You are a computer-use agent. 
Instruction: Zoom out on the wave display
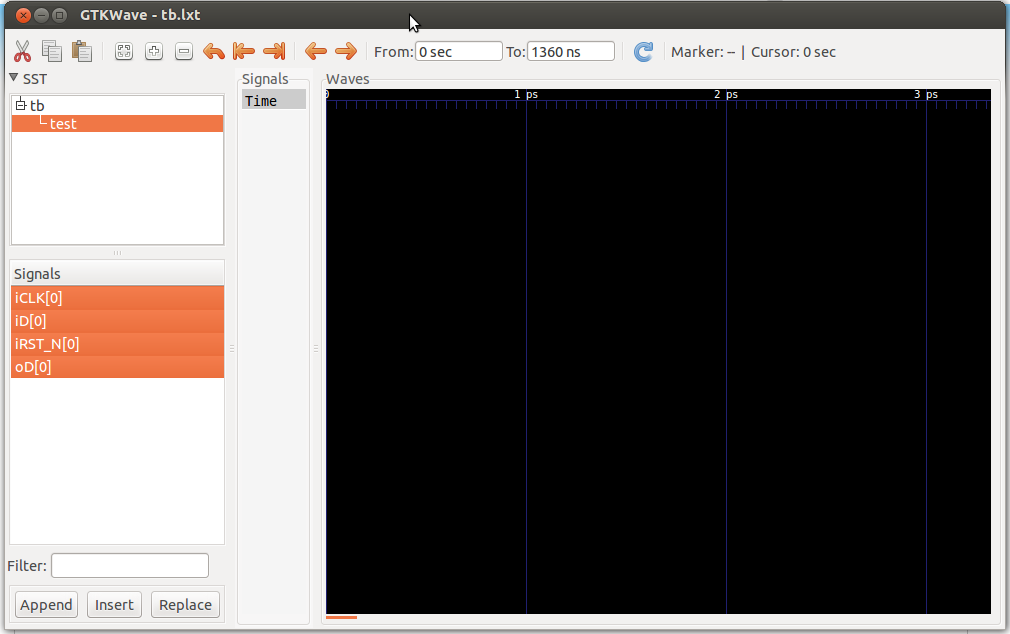click(184, 50)
